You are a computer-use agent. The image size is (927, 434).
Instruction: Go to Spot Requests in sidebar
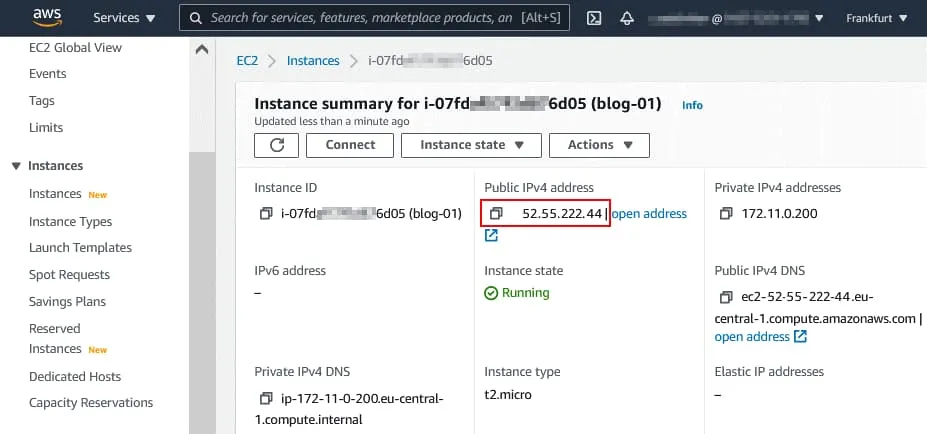pyautogui.click(x=69, y=275)
